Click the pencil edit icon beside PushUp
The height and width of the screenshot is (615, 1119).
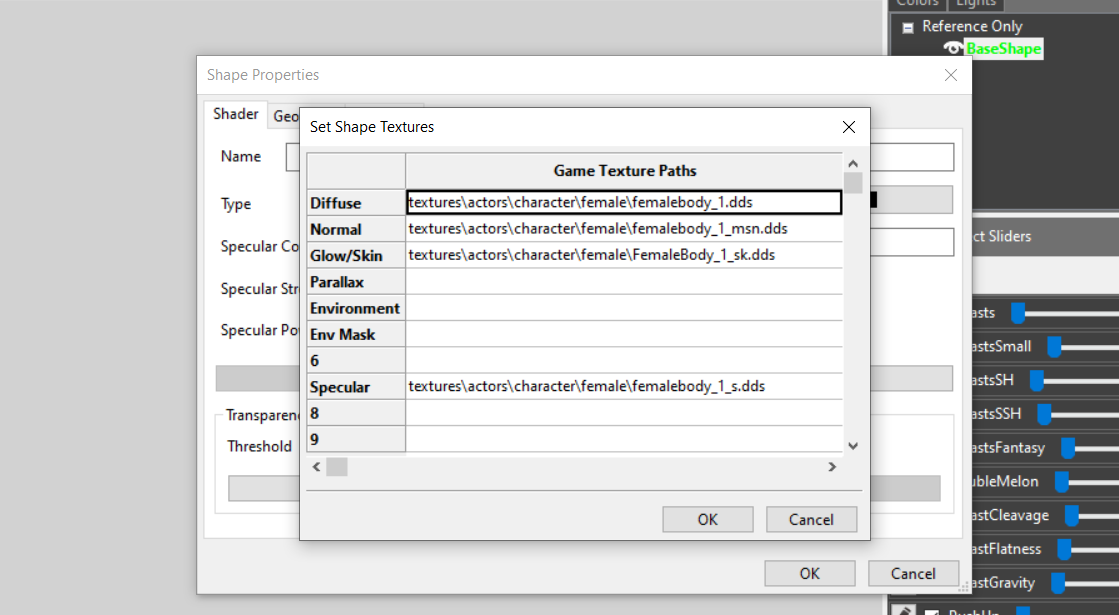902,610
